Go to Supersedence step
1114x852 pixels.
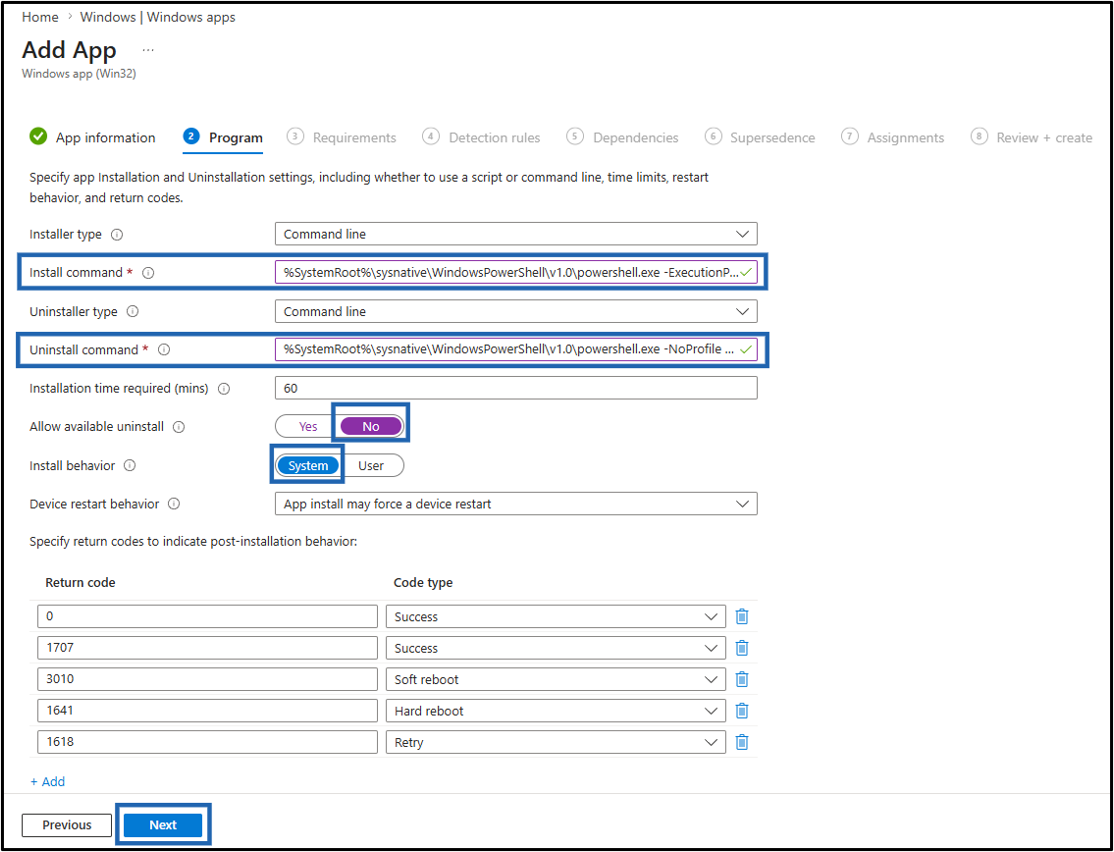click(760, 137)
